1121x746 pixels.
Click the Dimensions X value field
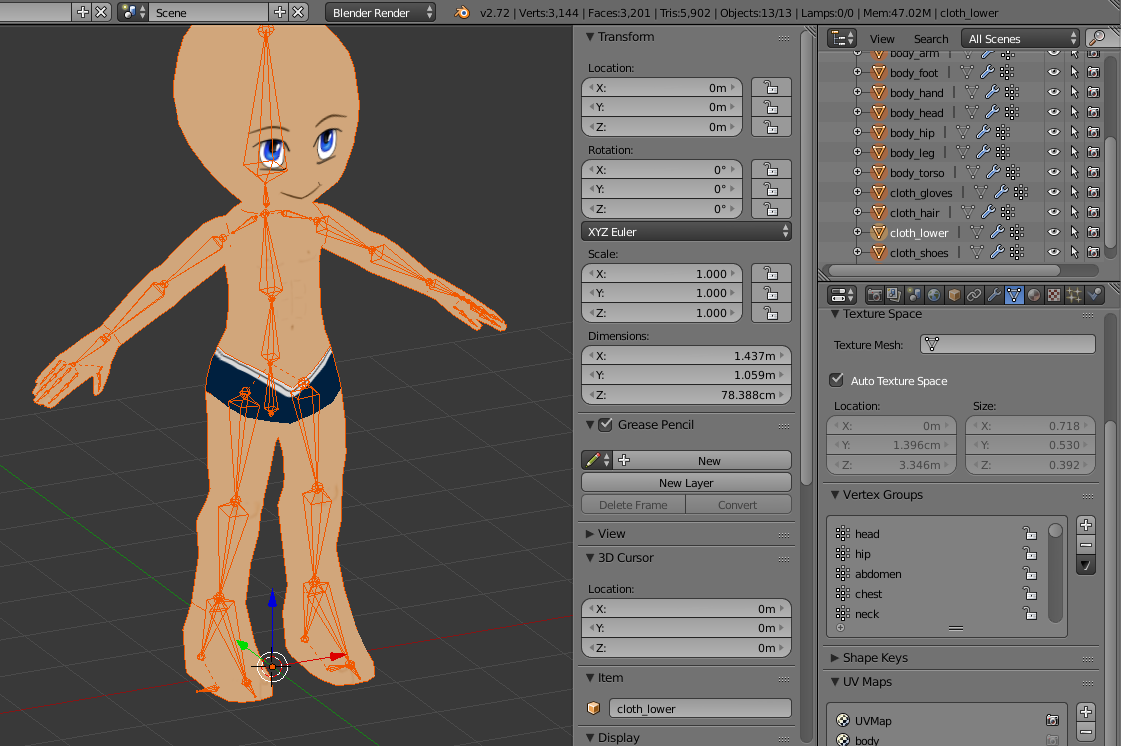[686, 355]
